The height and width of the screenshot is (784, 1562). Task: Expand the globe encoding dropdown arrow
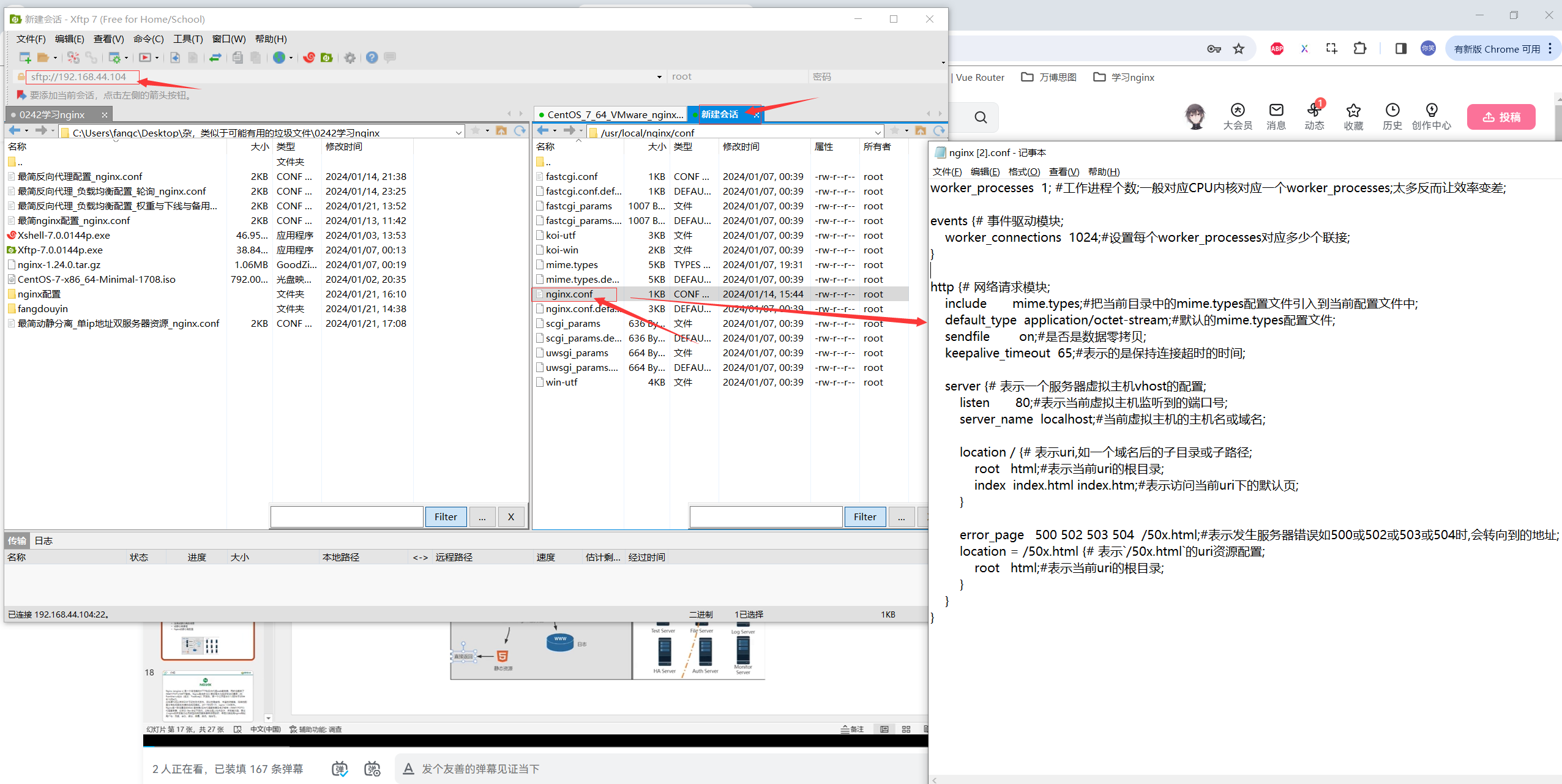(x=291, y=58)
